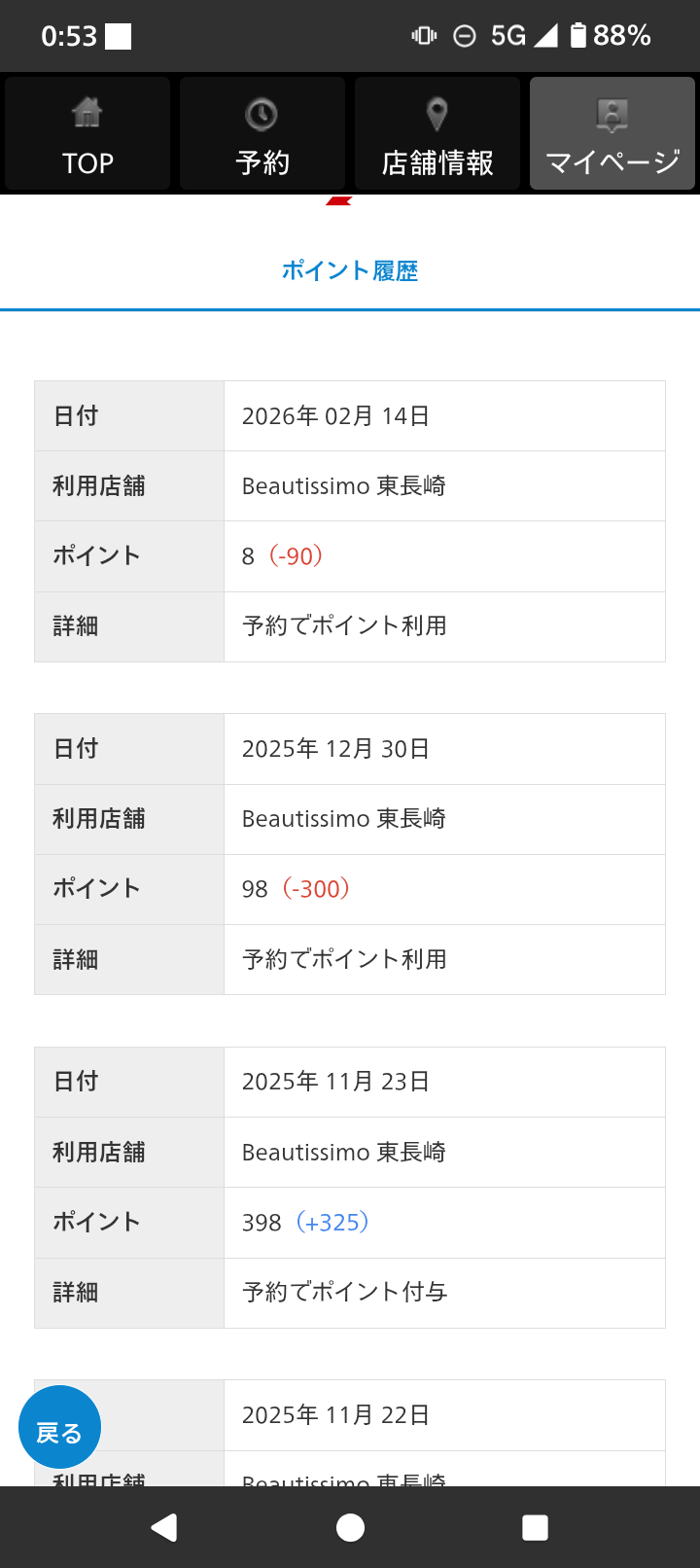Tap the date 2026年 02月 14日
Screen dimensions: 700x1568
335,416
